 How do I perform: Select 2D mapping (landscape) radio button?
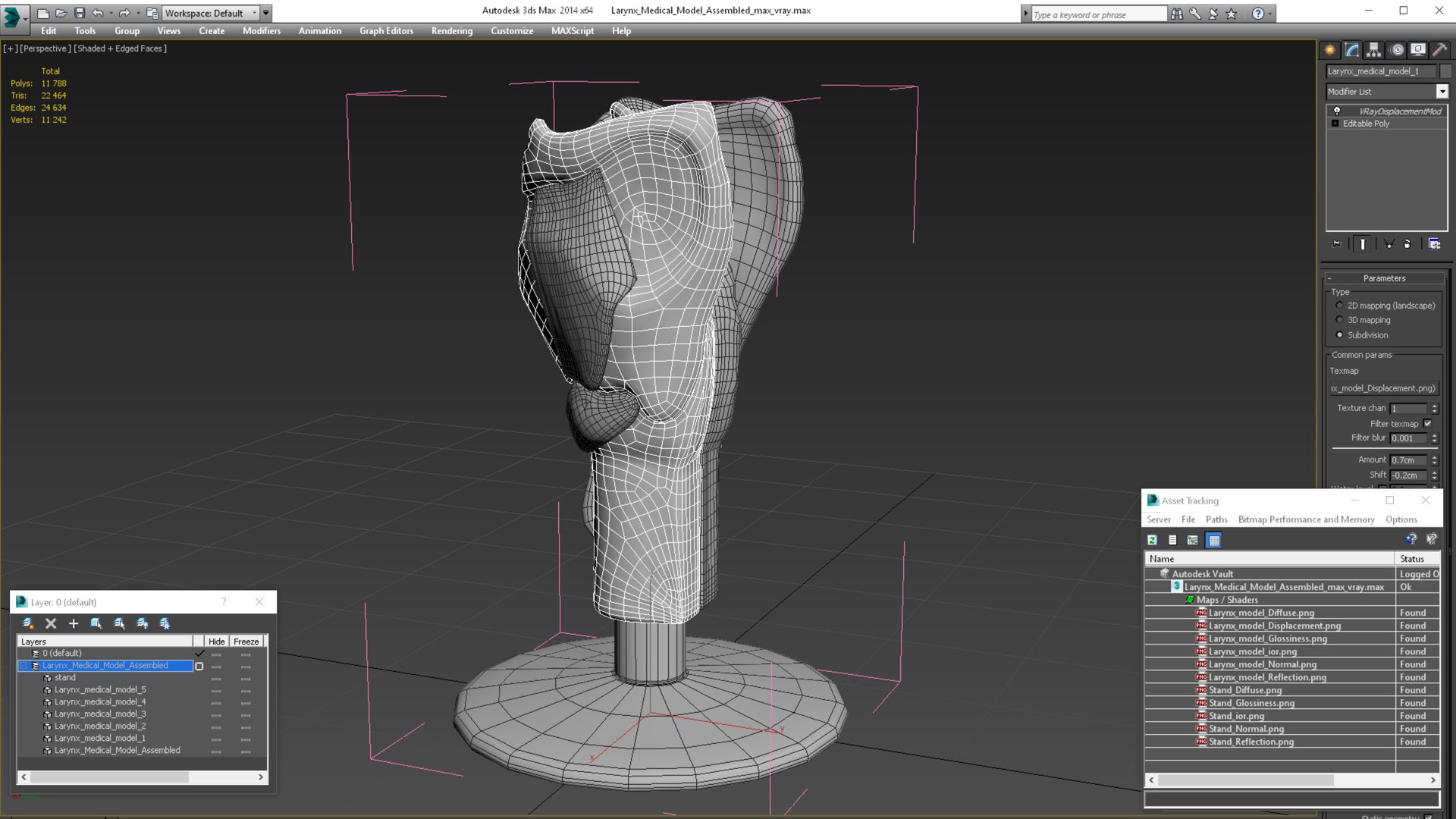[1339, 306]
